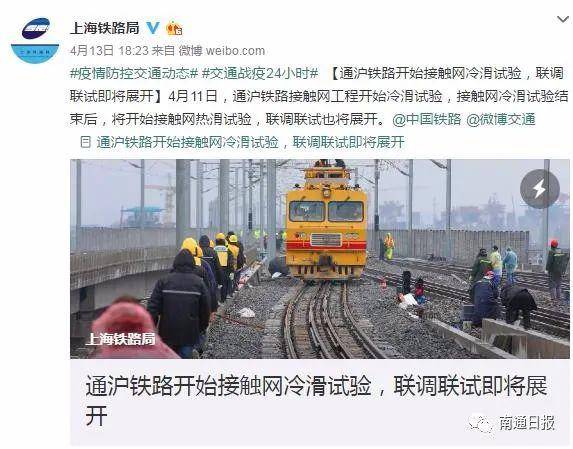573x449 pixels.
Task: Click the lightning flash icon on photo
Action: tap(540, 189)
